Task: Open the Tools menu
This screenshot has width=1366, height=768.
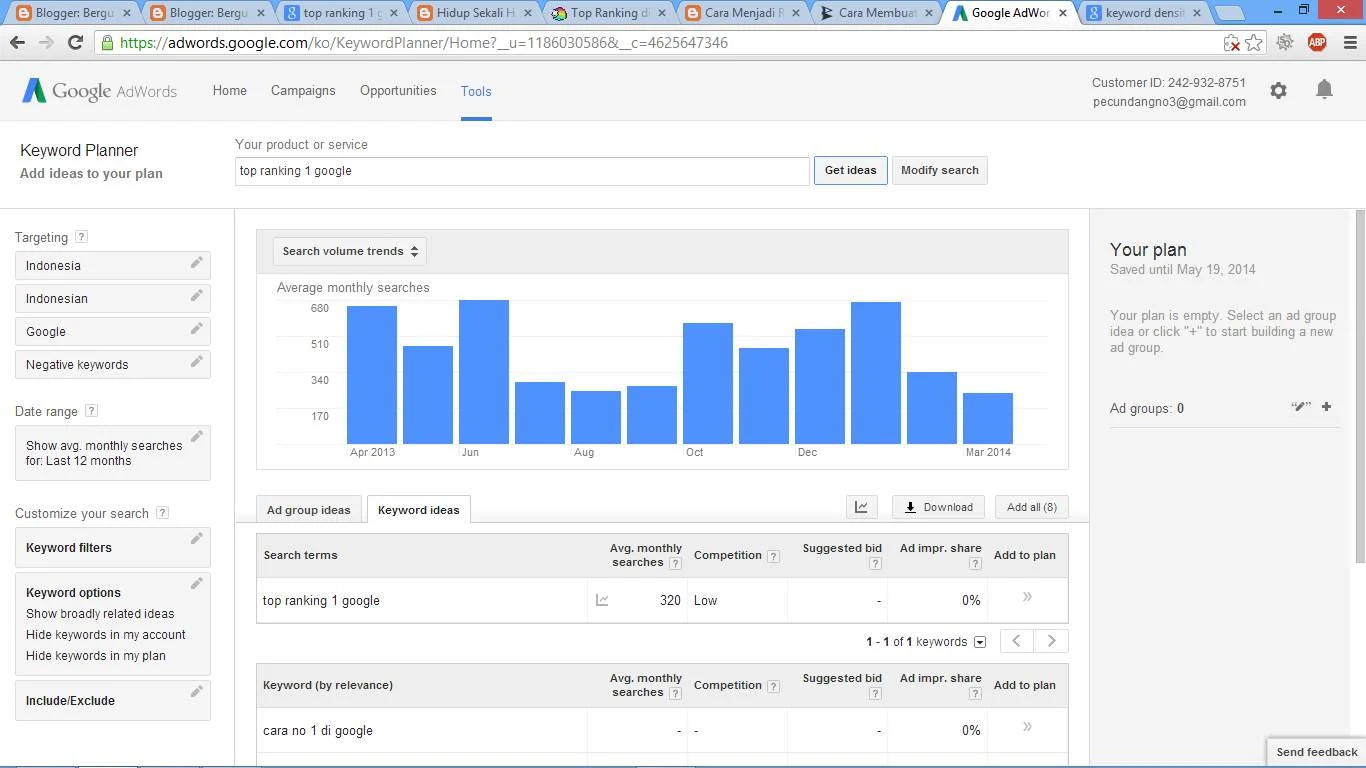Action: pyautogui.click(x=476, y=91)
